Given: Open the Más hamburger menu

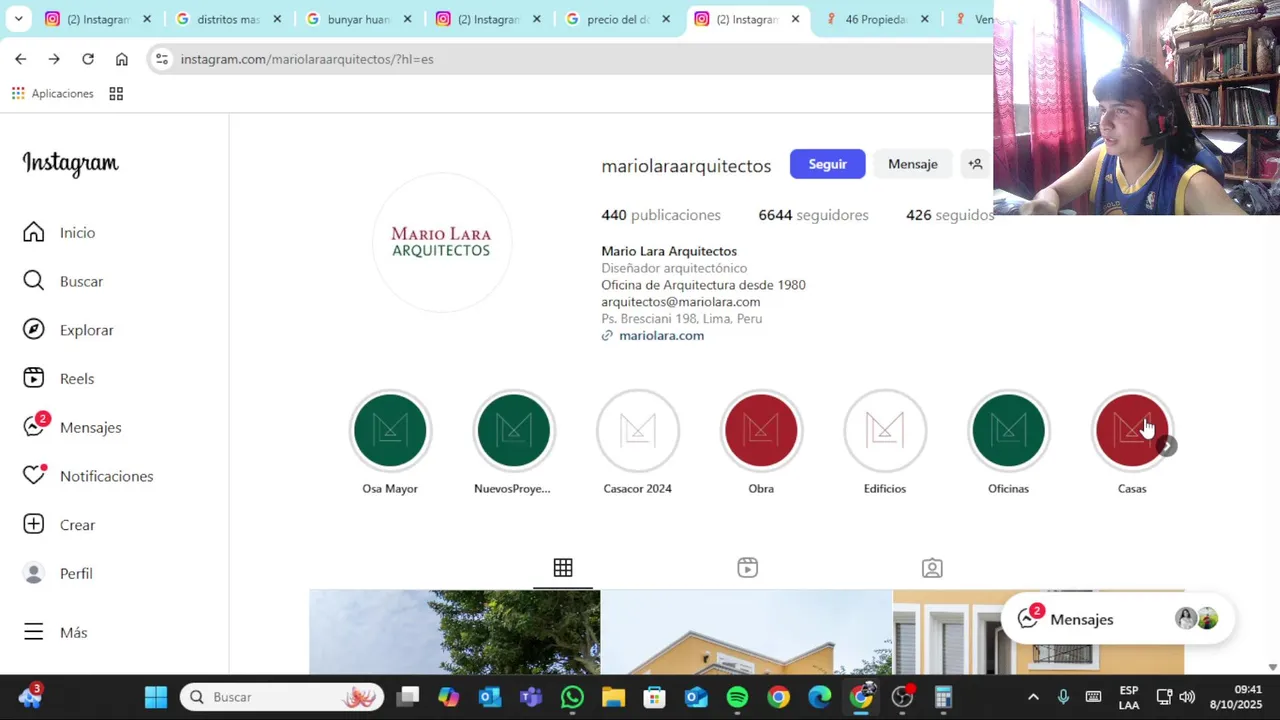Looking at the screenshot, I should coord(55,632).
